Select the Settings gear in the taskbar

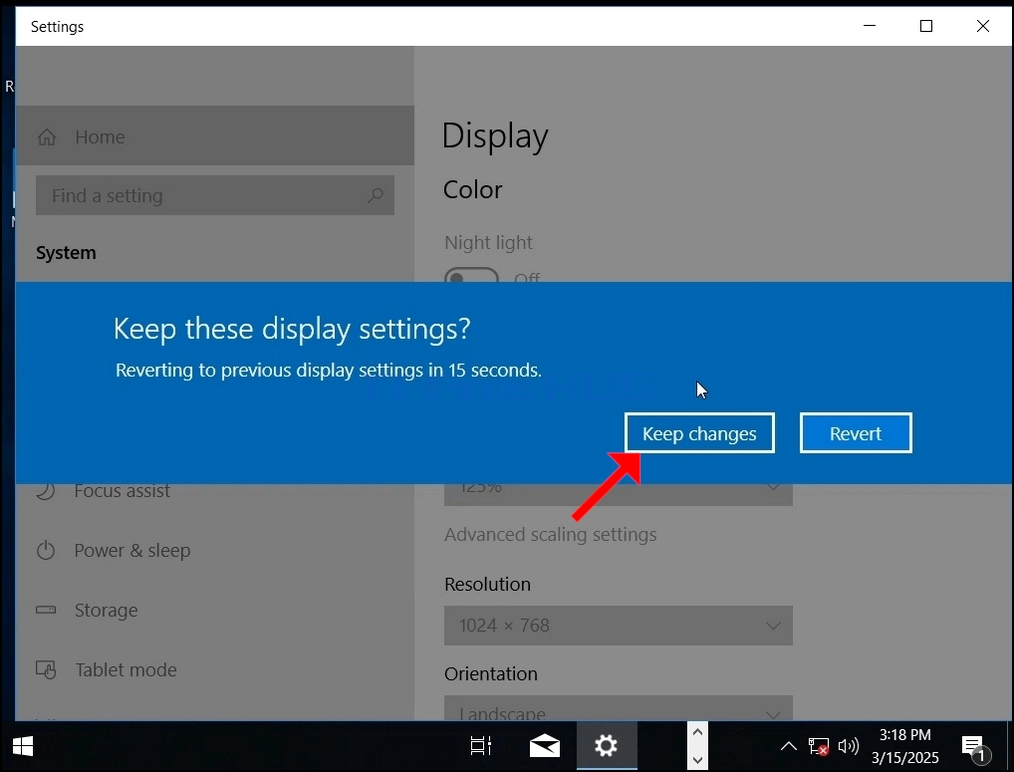click(606, 746)
